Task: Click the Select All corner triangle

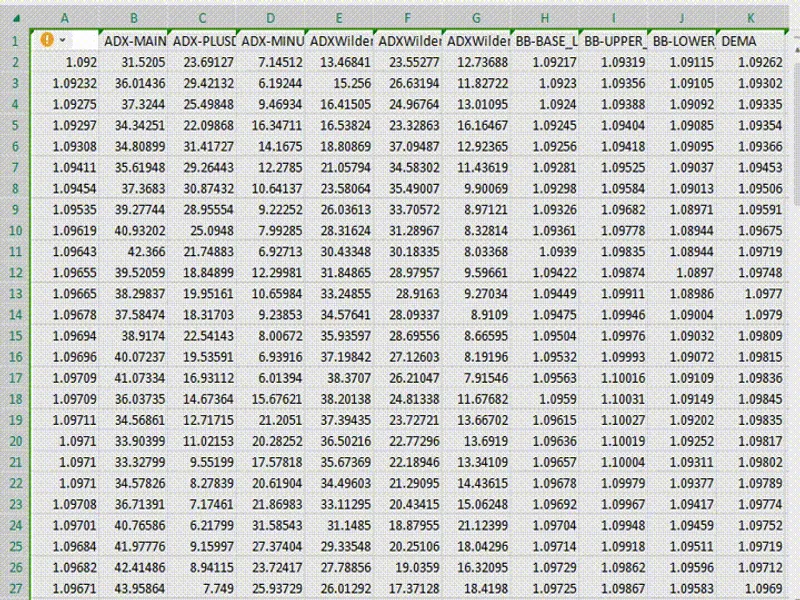Action: click(x=16, y=18)
